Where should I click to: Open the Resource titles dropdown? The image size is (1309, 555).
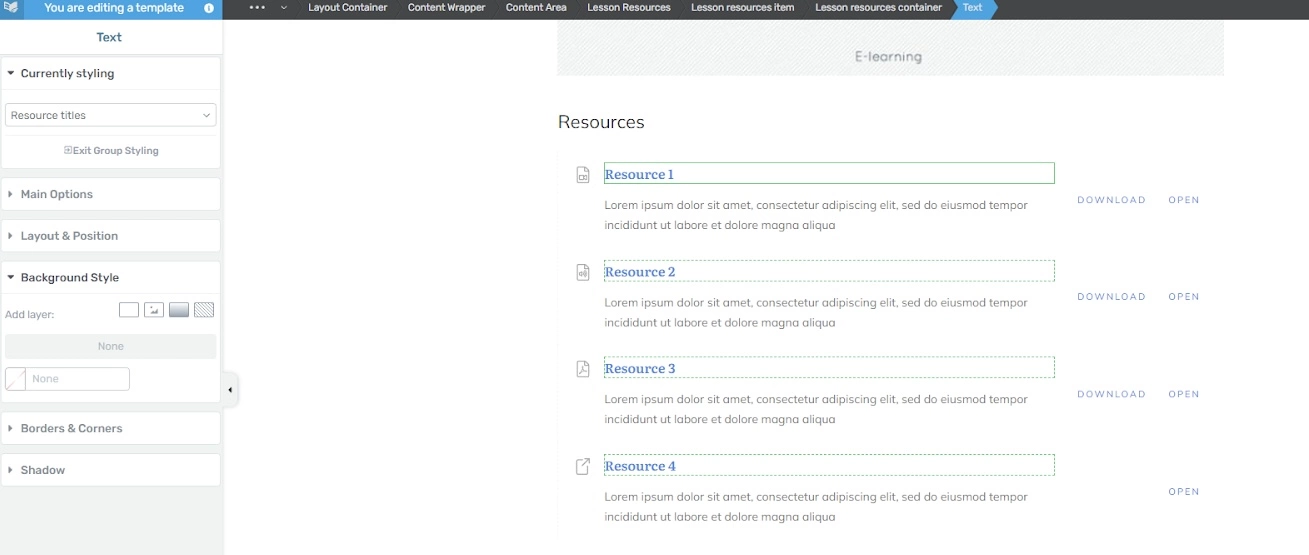tap(111, 115)
